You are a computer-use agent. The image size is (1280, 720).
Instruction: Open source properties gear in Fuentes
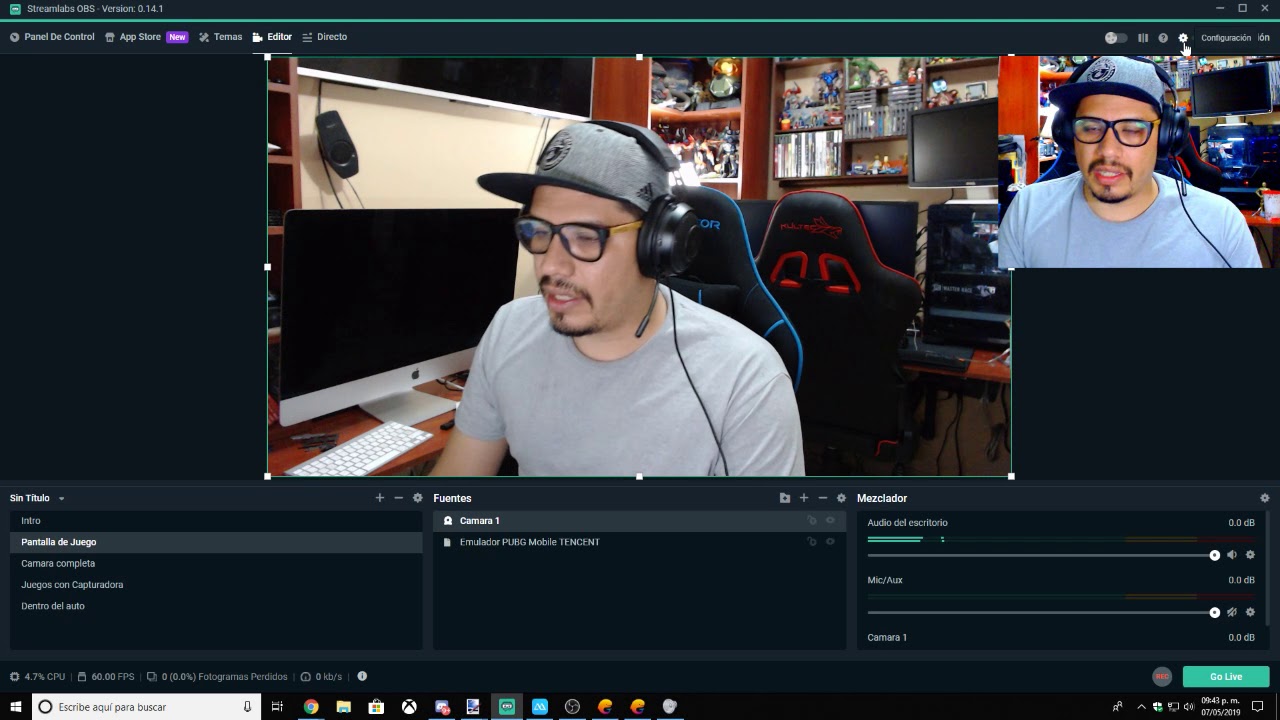point(841,498)
